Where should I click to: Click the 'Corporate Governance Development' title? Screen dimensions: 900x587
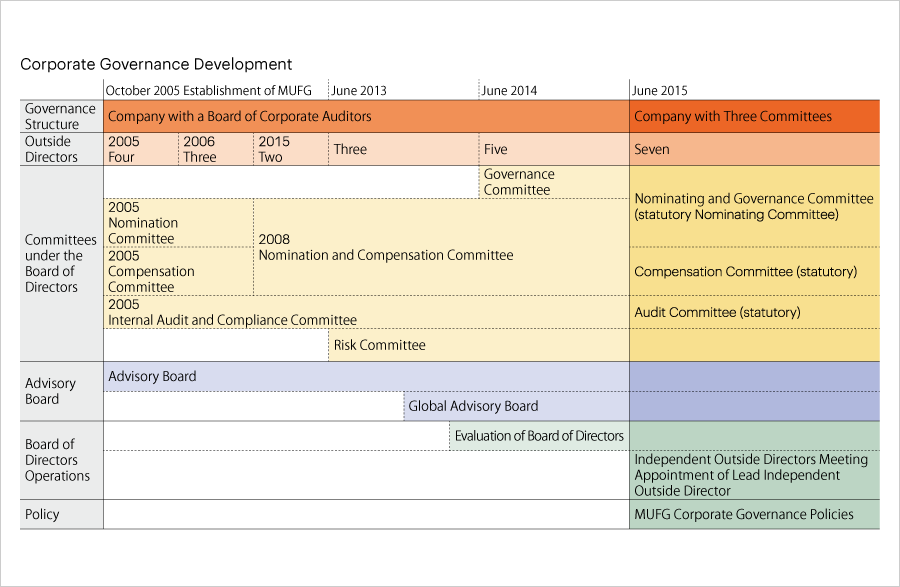(156, 64)
